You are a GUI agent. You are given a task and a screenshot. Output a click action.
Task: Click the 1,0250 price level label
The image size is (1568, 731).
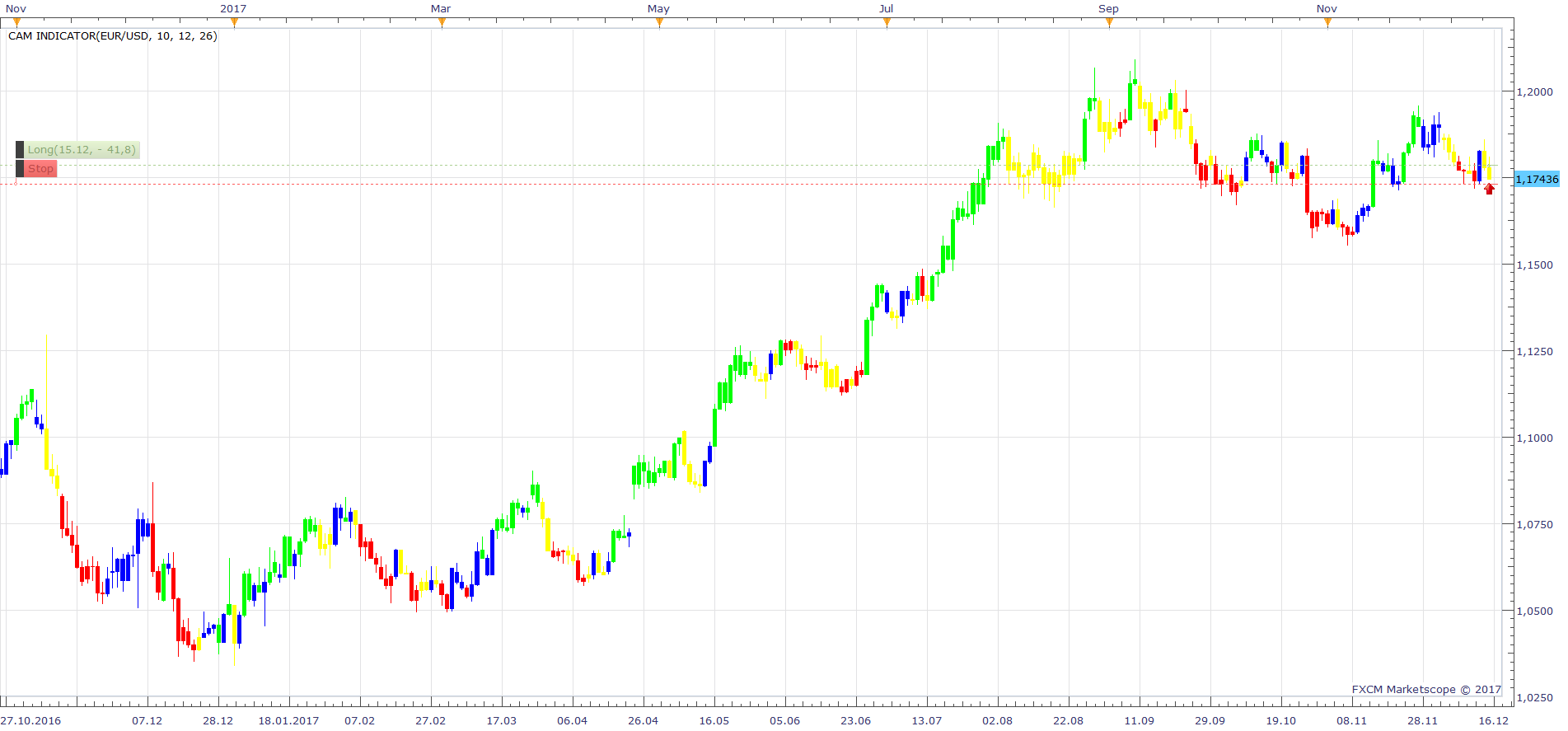pos(1534,697)
